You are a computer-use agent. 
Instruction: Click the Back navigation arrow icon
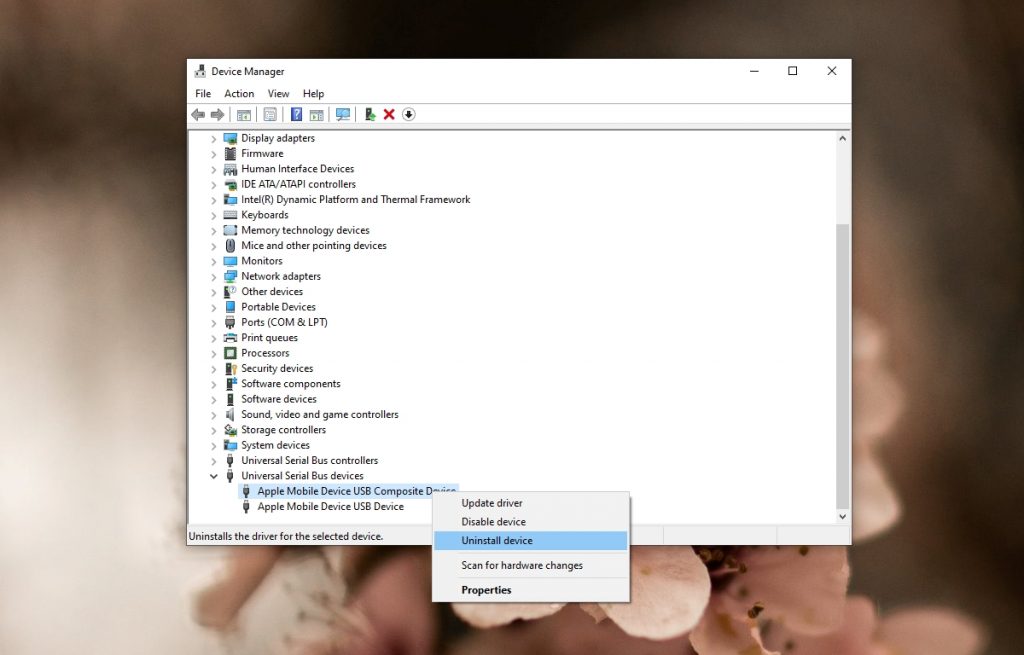coord(197,114)
